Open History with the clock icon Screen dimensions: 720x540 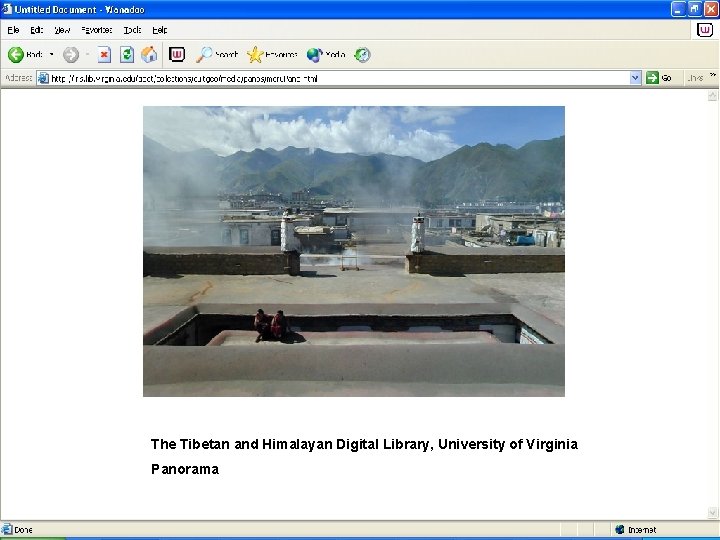coord(362,55)
